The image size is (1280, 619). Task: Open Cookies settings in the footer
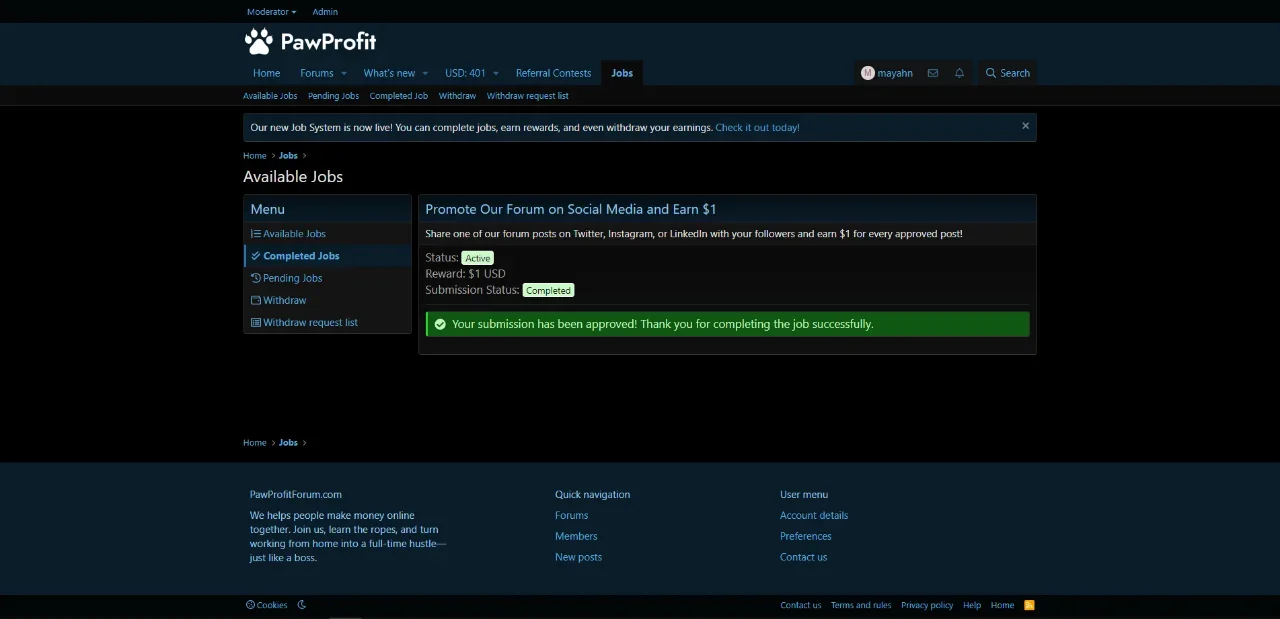pos(266,605)
